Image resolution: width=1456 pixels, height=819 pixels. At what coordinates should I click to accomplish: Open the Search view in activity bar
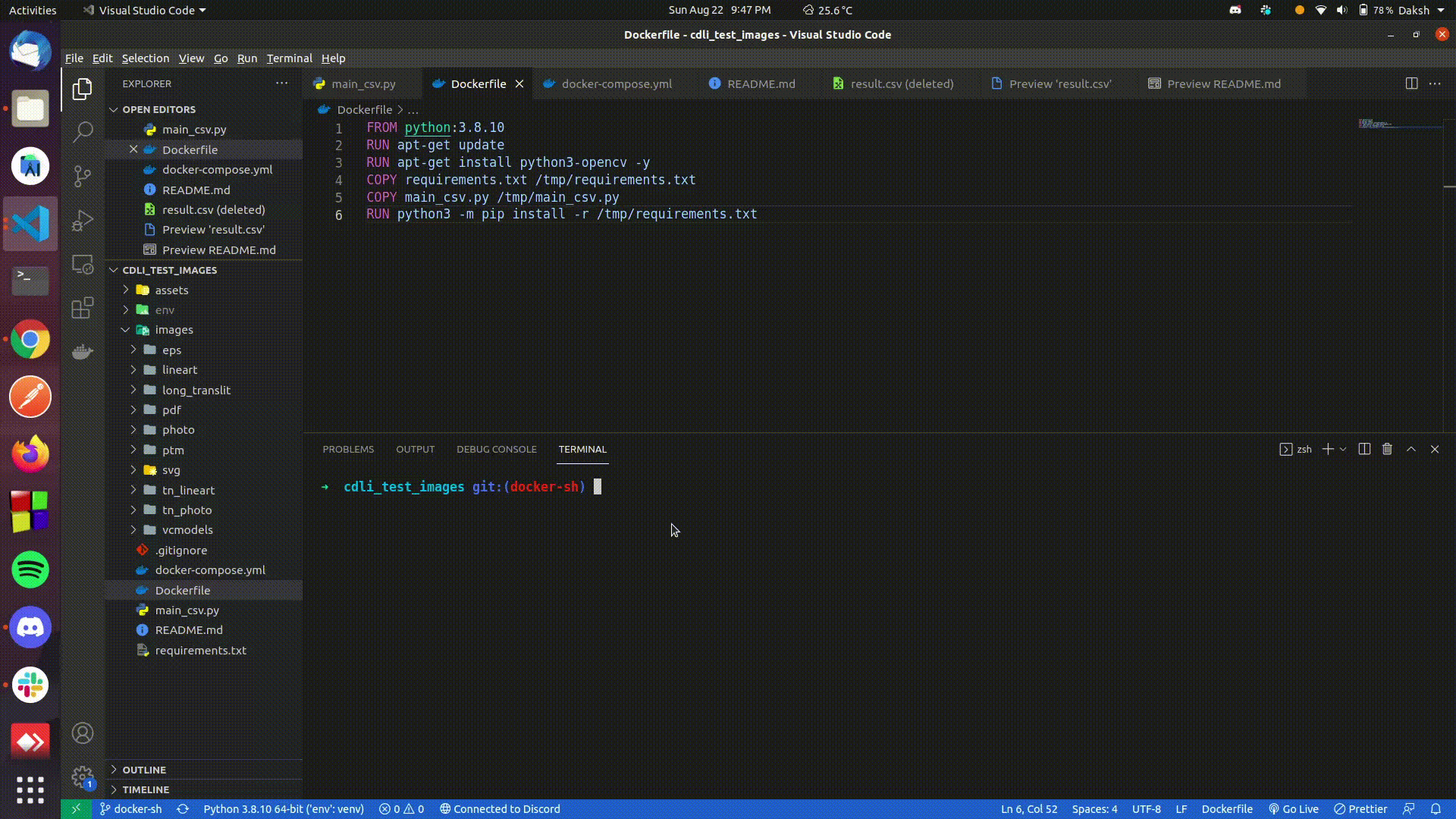[83, 132]
